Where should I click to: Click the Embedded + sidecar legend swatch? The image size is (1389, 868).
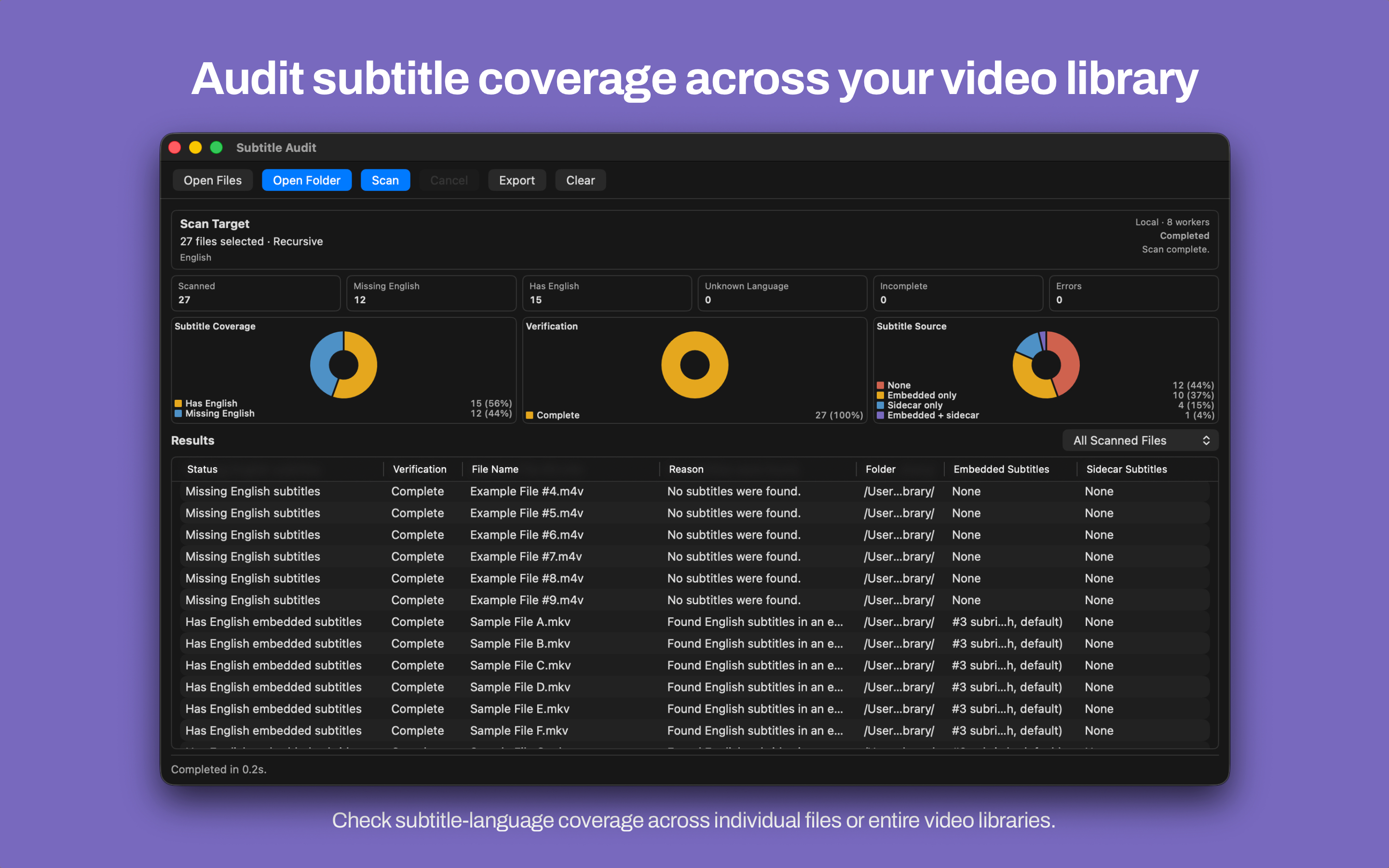881,415
